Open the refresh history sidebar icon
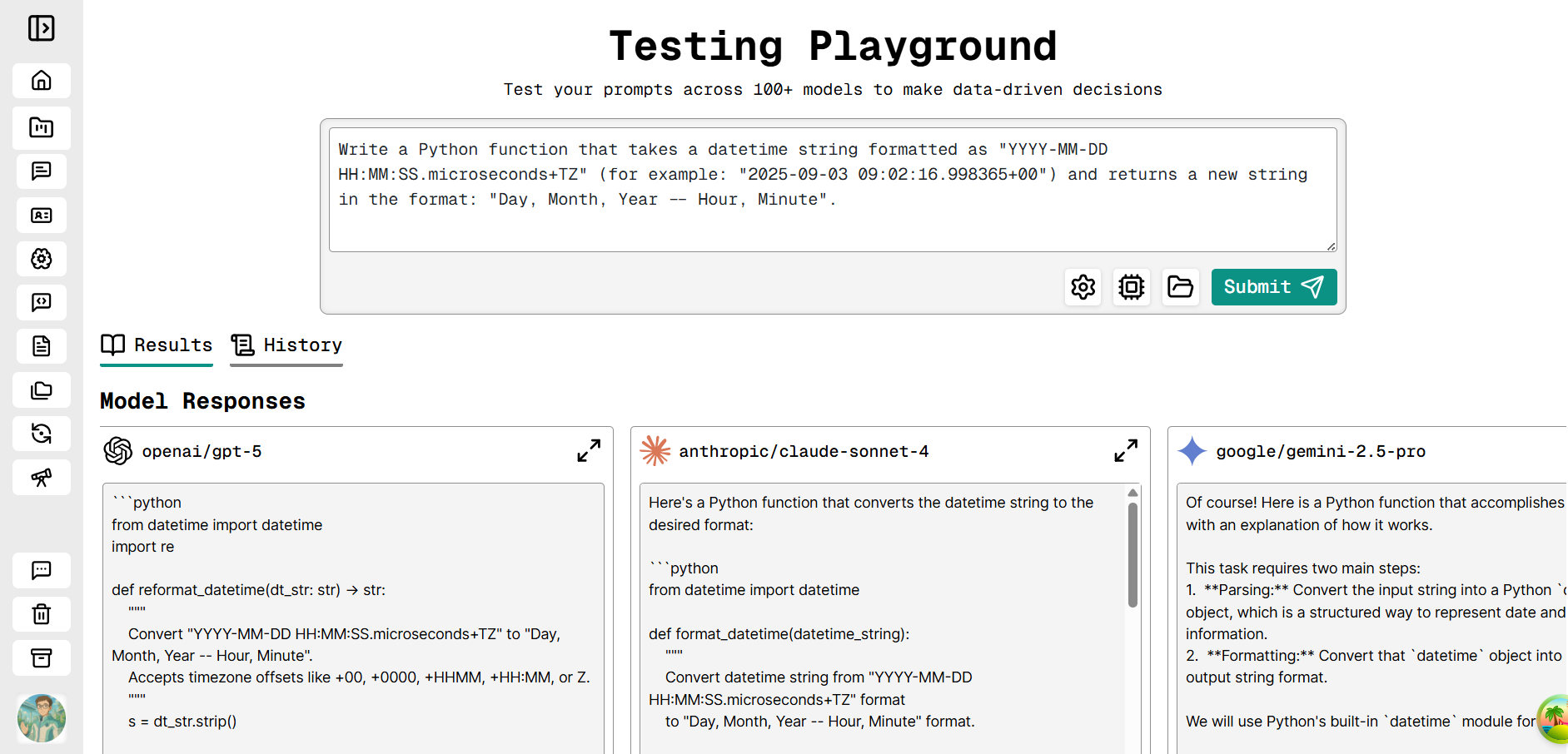Screen dimensions: 1568x754 pos(41,434)
